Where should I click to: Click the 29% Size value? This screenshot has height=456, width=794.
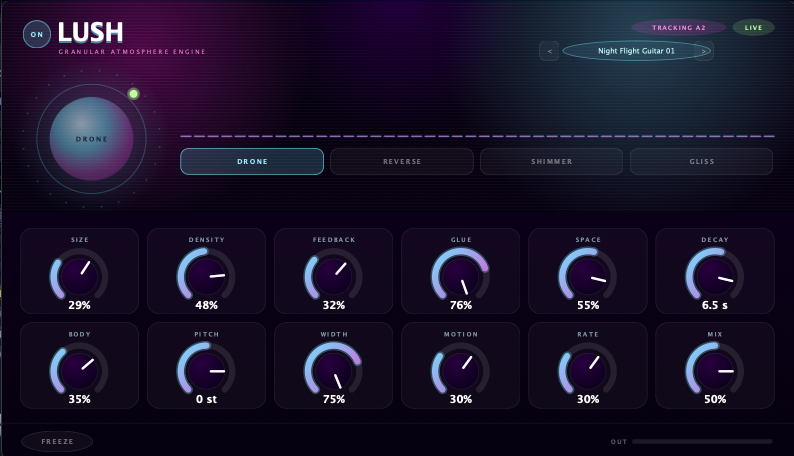[80, 305]
